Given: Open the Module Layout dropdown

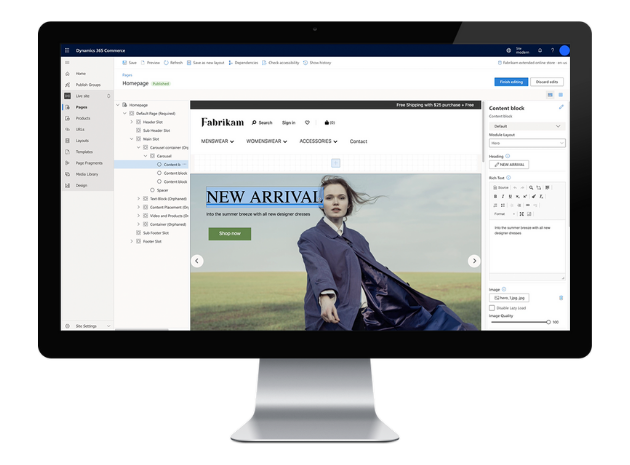Looking at the screenshot, I should coord(527,143).
